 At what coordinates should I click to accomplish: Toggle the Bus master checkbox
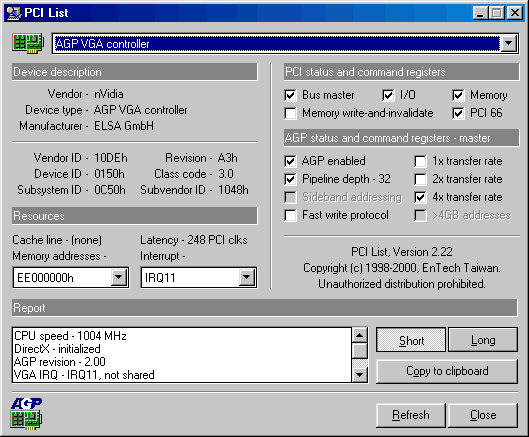tap(290, 95)
